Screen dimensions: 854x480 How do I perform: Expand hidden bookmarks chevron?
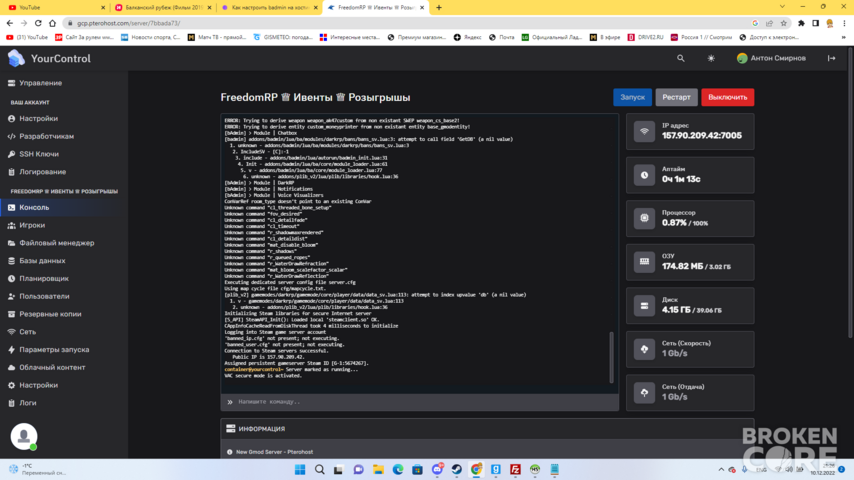843,37
